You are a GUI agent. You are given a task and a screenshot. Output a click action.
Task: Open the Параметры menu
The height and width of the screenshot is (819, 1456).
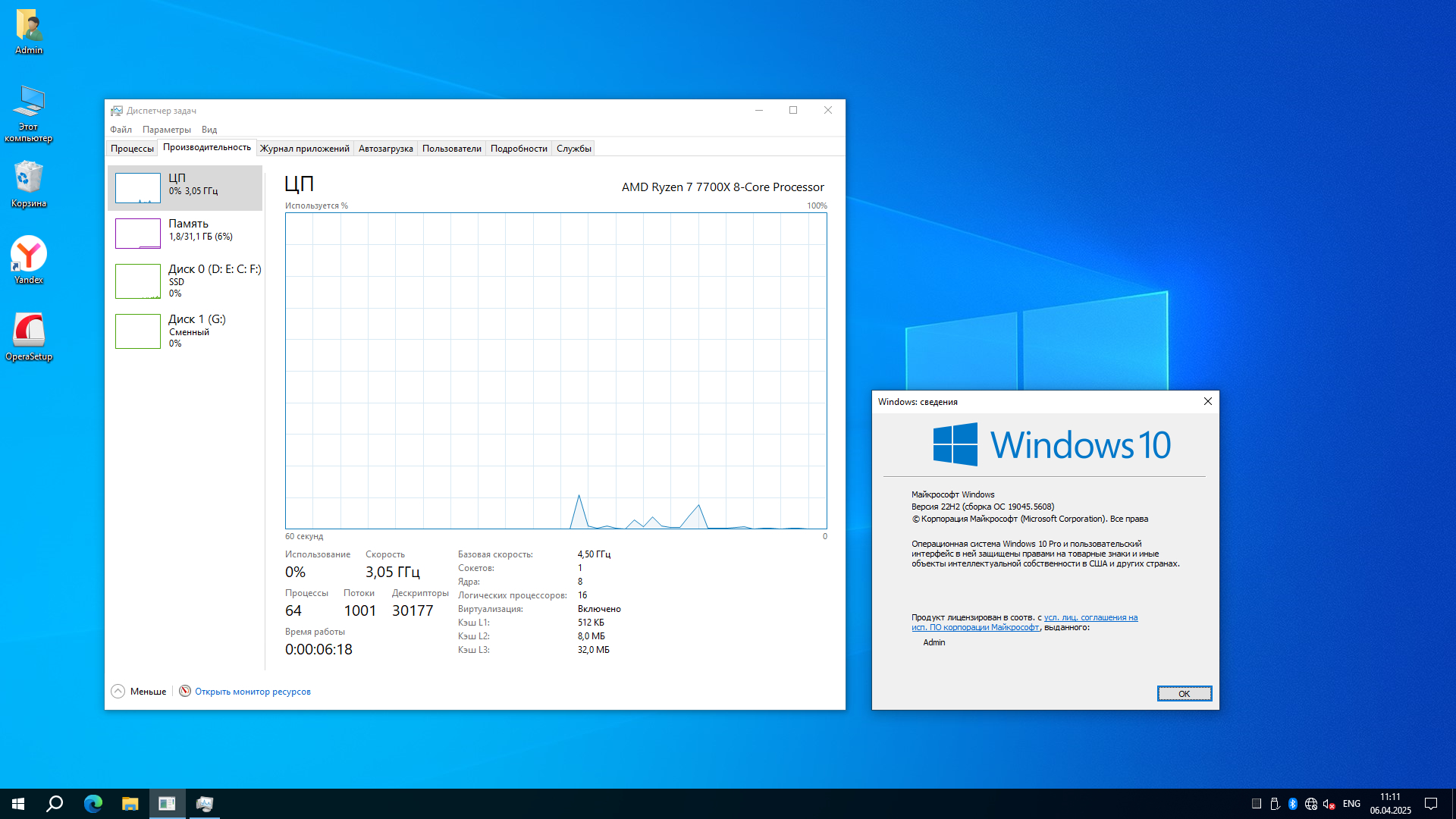point(166,130)
